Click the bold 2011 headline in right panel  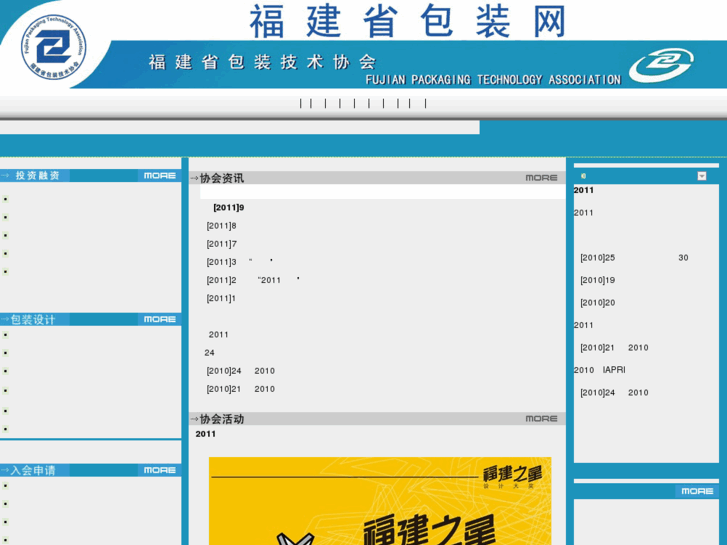click(583, 190)
